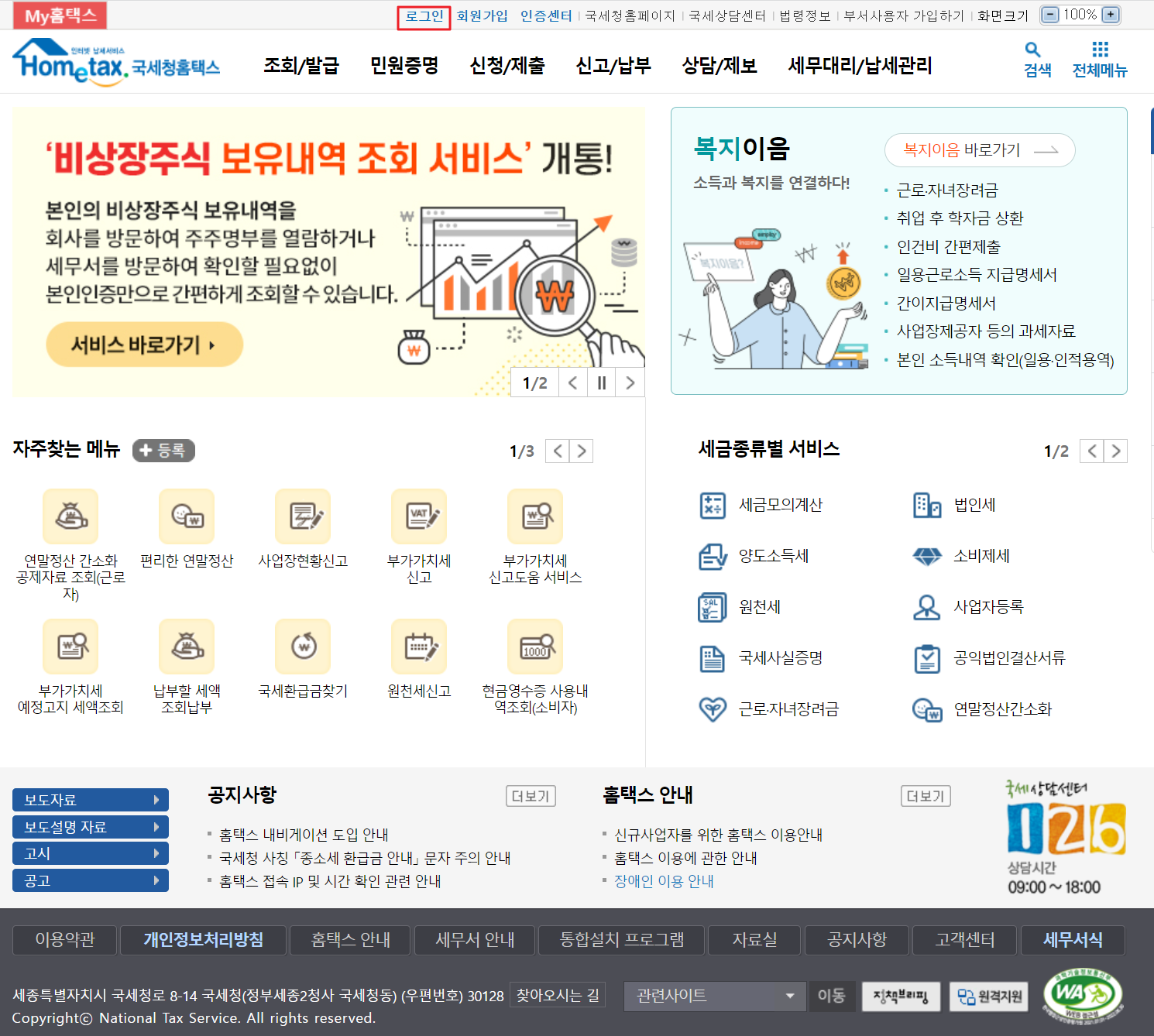Open the 인증센터 link
The width and height of the screenshot is (1154, 1036).
546,15
